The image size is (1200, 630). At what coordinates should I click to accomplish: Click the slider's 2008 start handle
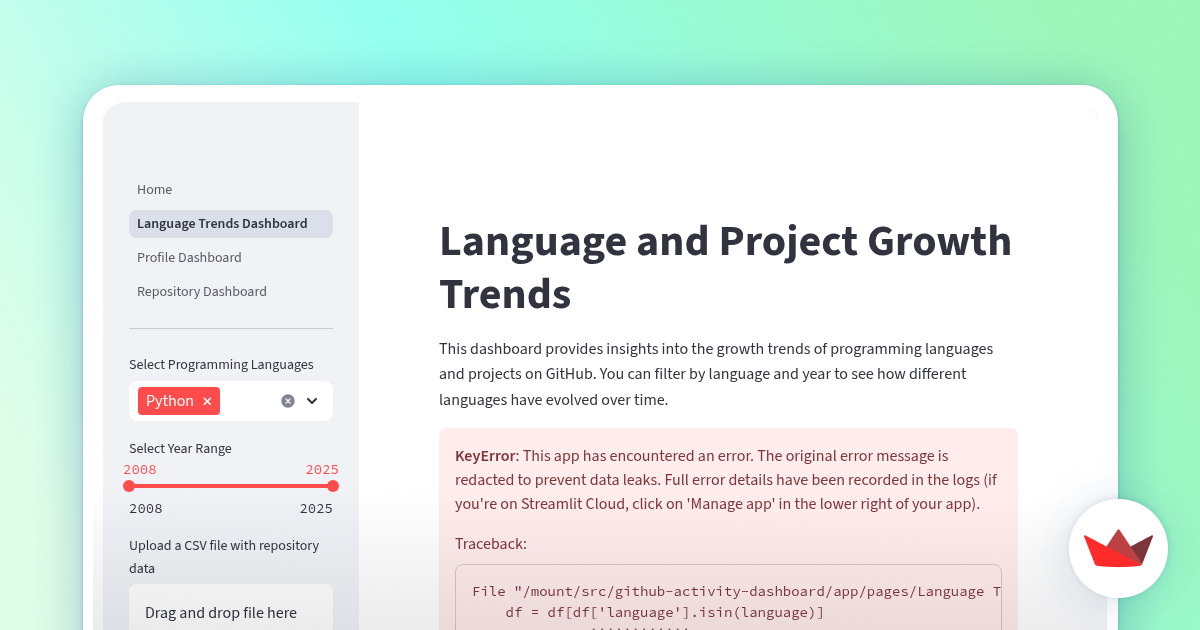point(129,486)
